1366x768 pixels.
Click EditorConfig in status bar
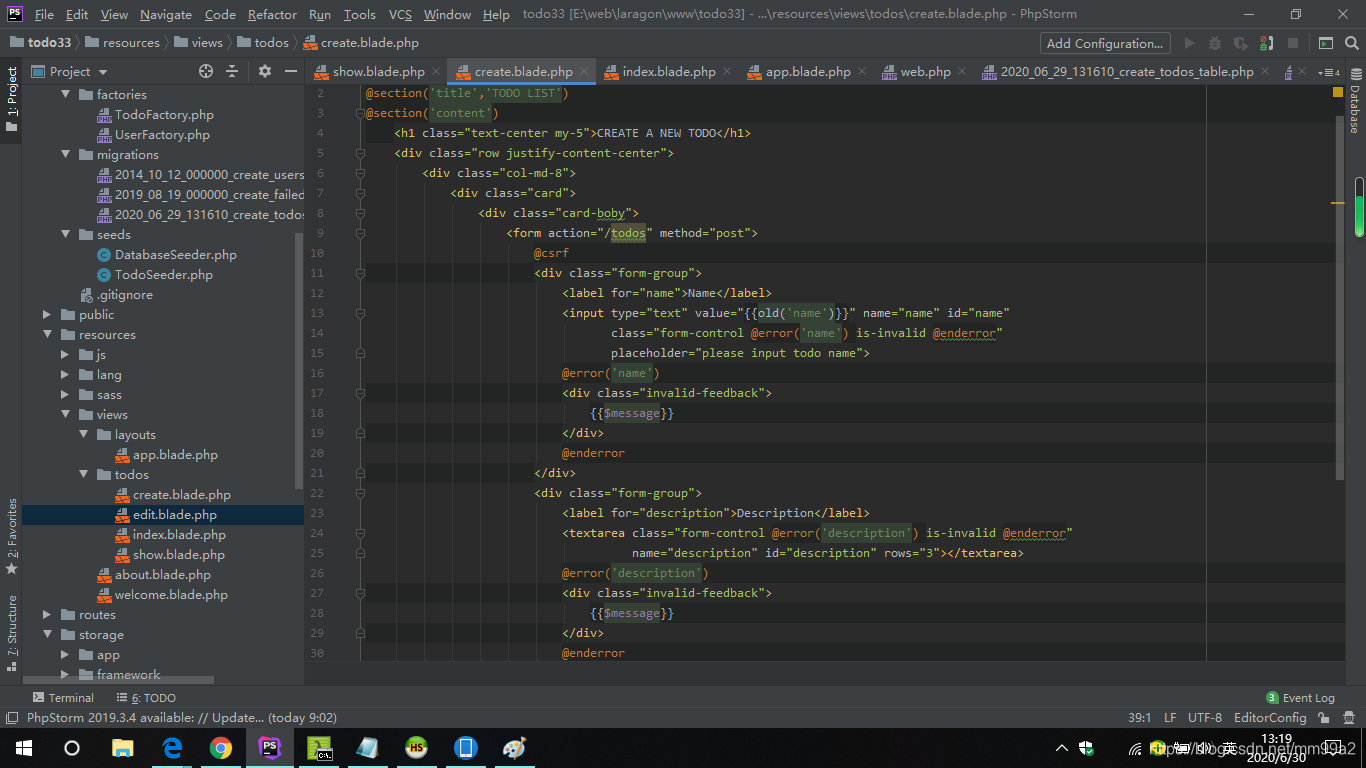tap(1270, 718)
